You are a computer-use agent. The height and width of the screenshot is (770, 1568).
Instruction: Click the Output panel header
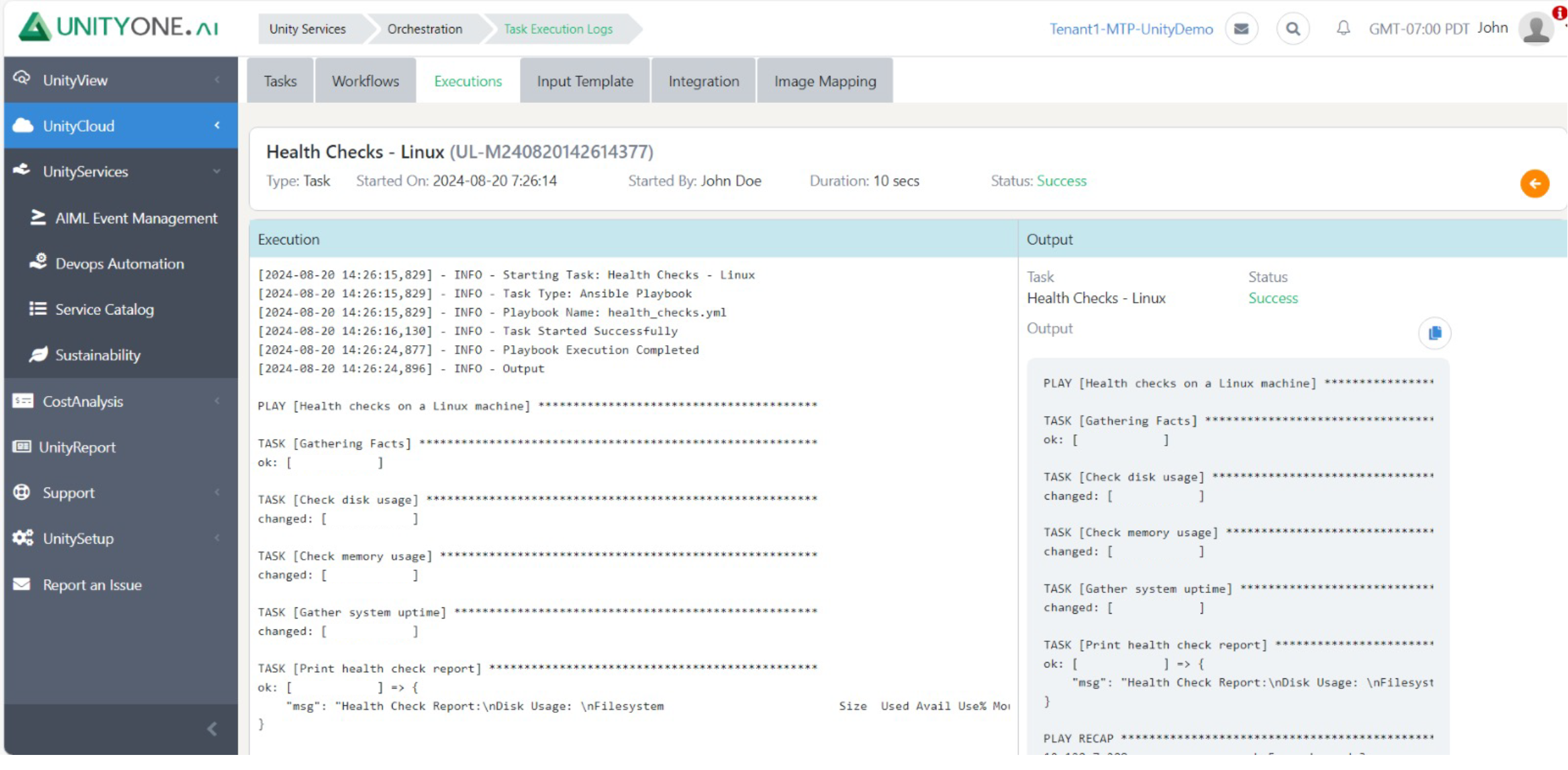coord(1293,239)
